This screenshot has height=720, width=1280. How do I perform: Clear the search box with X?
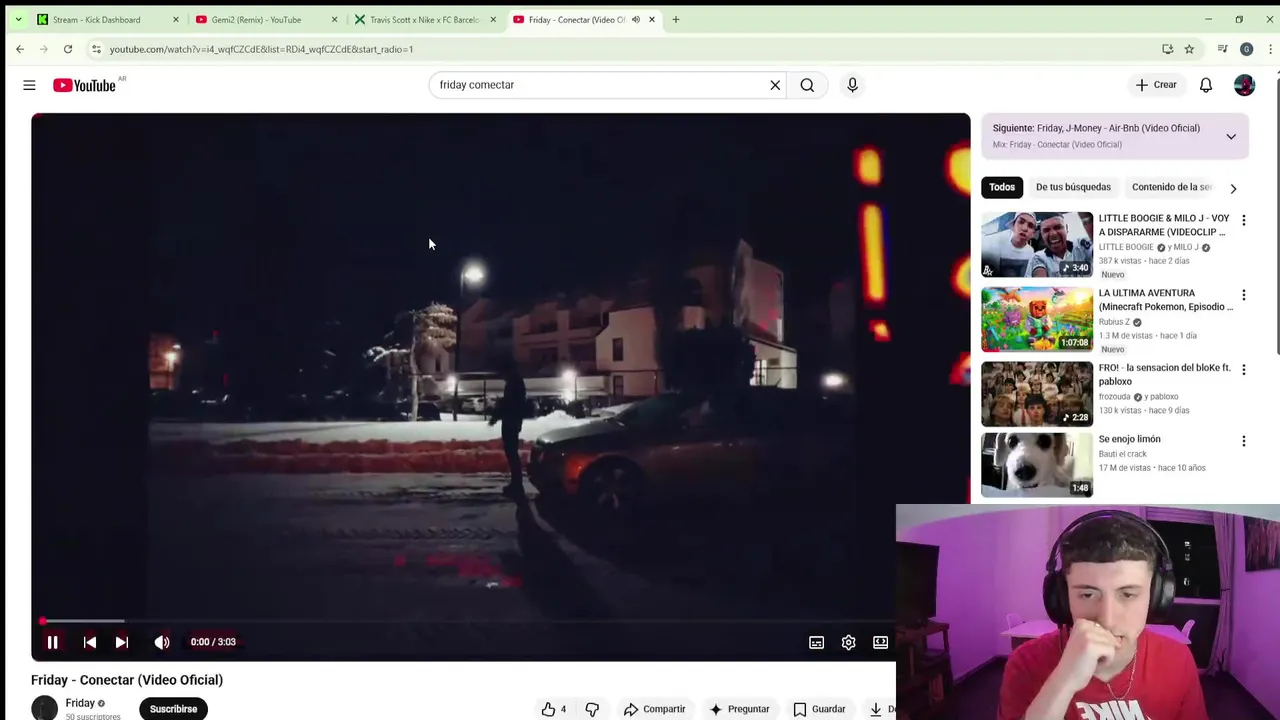tap(775, 85)
